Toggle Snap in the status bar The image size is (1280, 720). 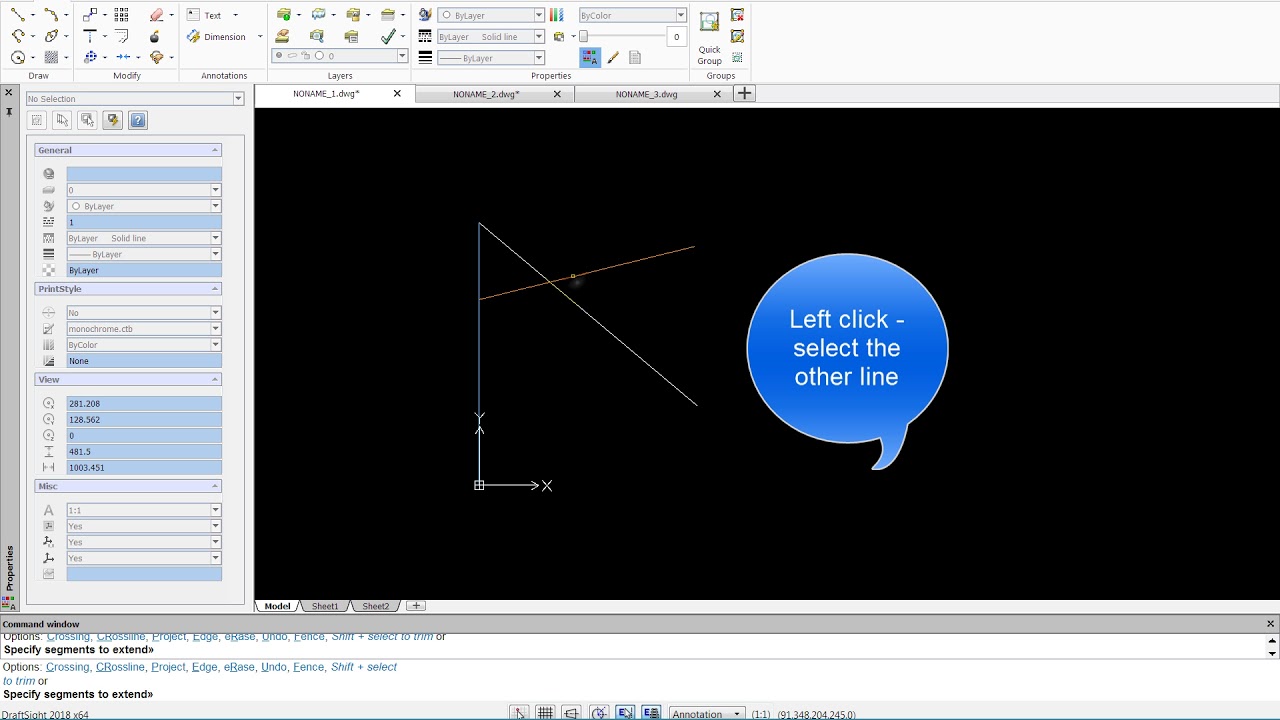pyautogui.click(x=519, y=713)
